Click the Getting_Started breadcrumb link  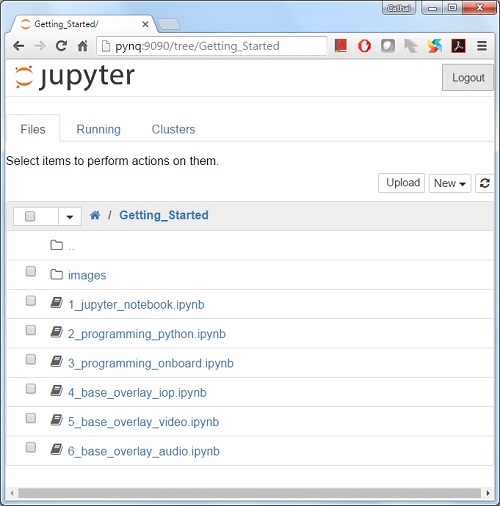164,215
